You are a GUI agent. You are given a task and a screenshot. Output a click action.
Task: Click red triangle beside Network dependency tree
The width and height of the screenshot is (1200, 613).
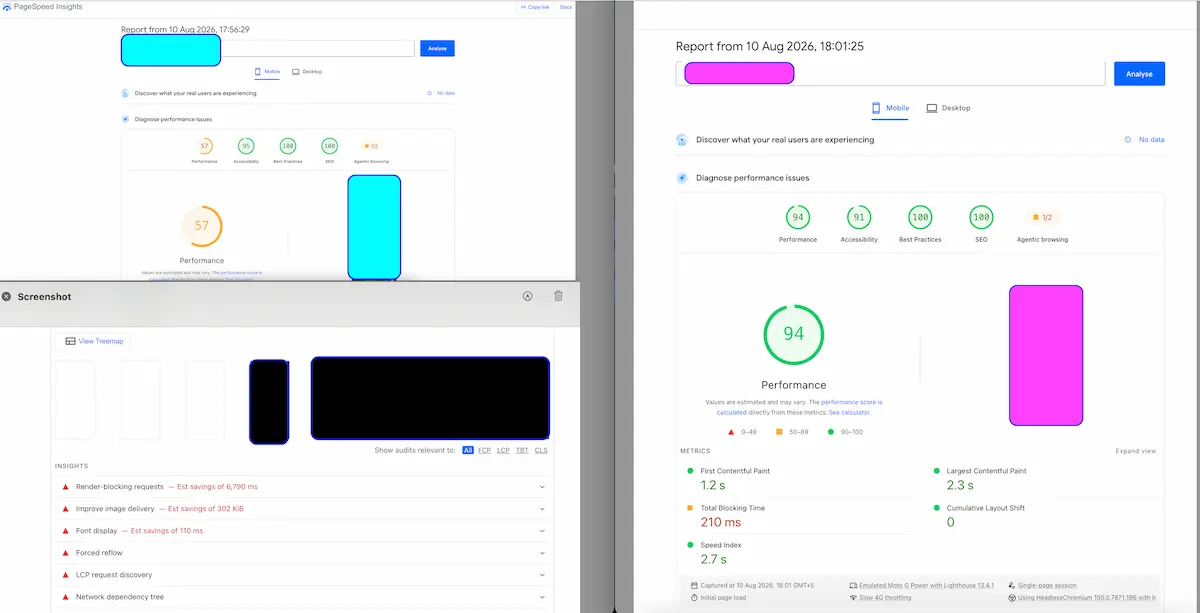click(x=66, y=597)
